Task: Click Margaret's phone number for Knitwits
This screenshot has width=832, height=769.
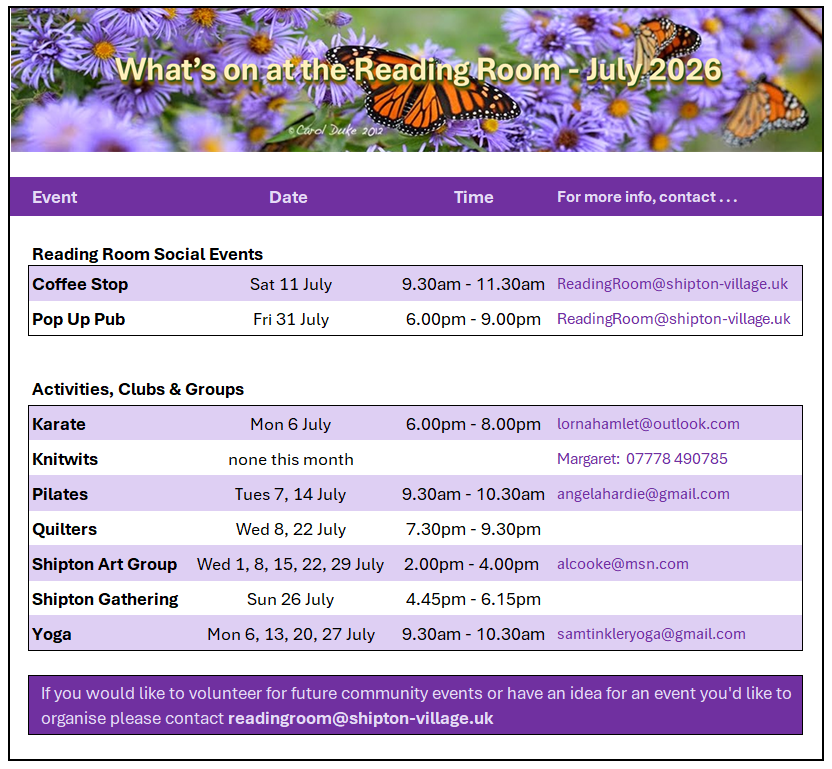Action: [x=677, y=459]
